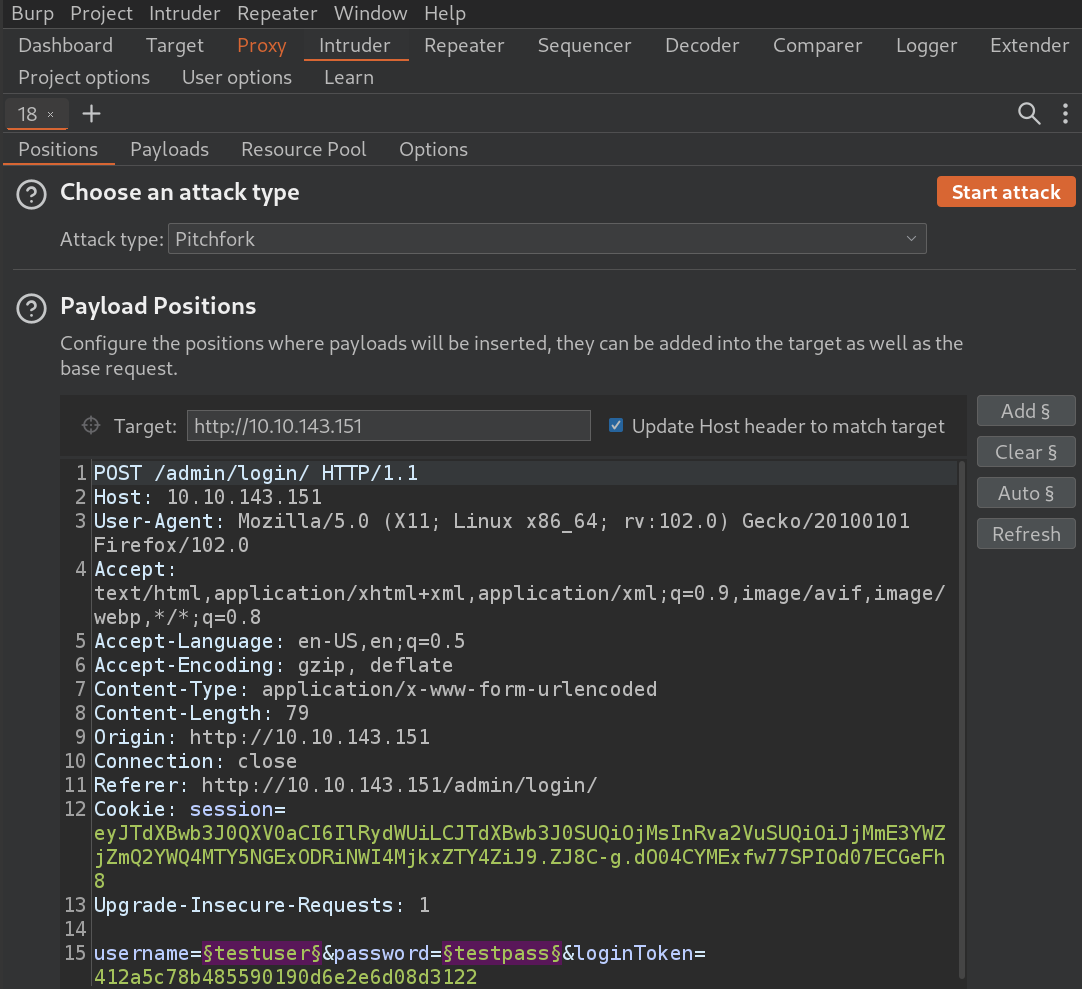Click the target crosshair icon
Viewport: 1082px width, 989px height.
click(x=91, y=425)
